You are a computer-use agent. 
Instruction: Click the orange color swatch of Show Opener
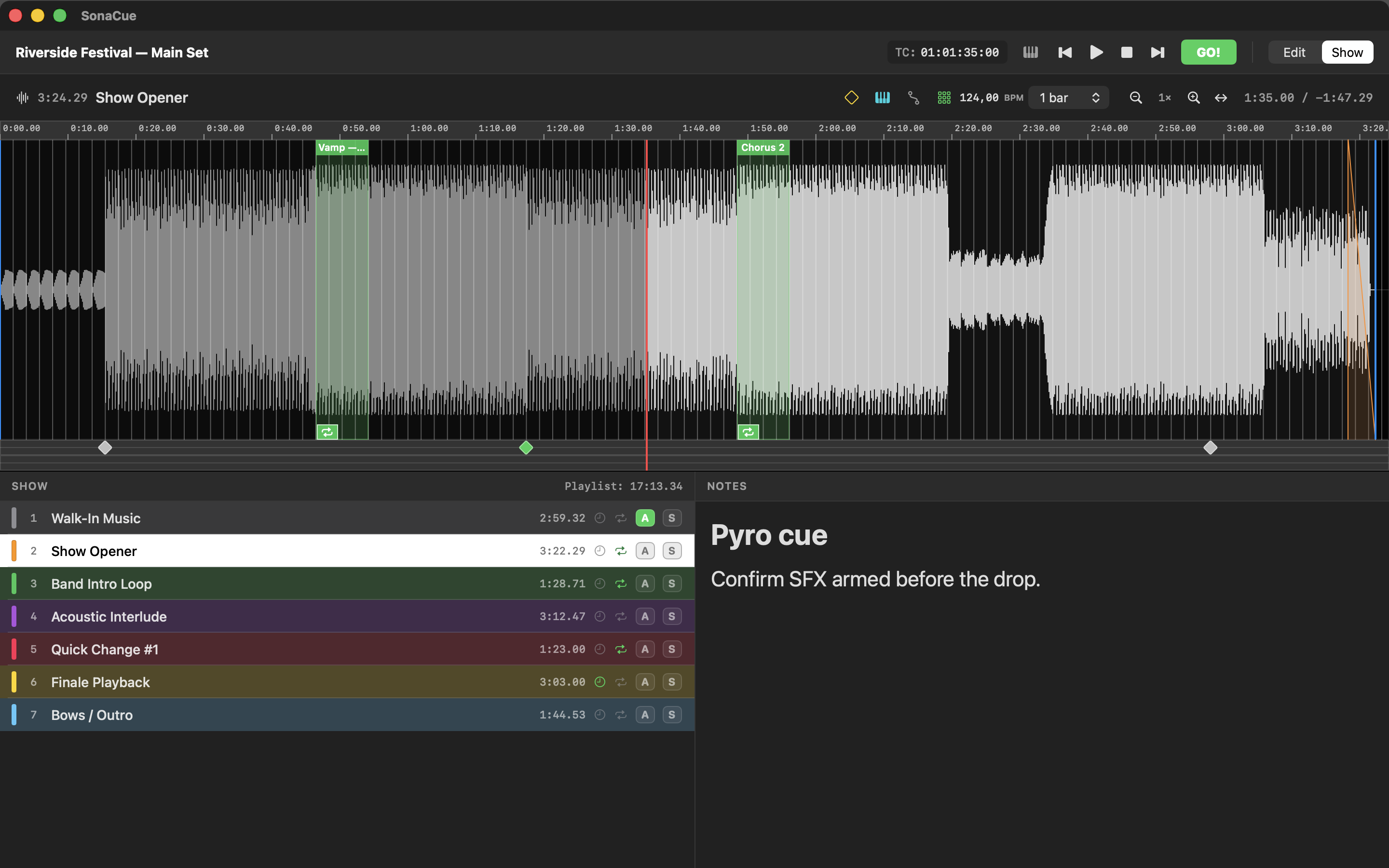(x=14, y=551)
